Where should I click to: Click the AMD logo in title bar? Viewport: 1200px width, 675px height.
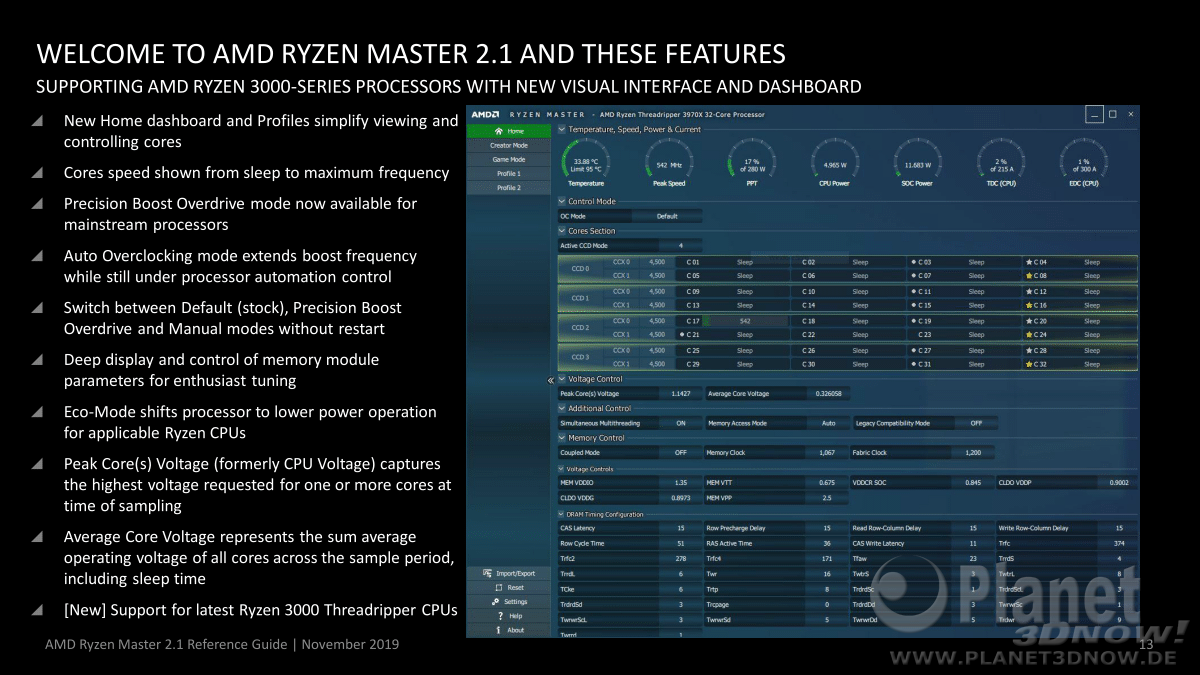click(x=486, y=115)
